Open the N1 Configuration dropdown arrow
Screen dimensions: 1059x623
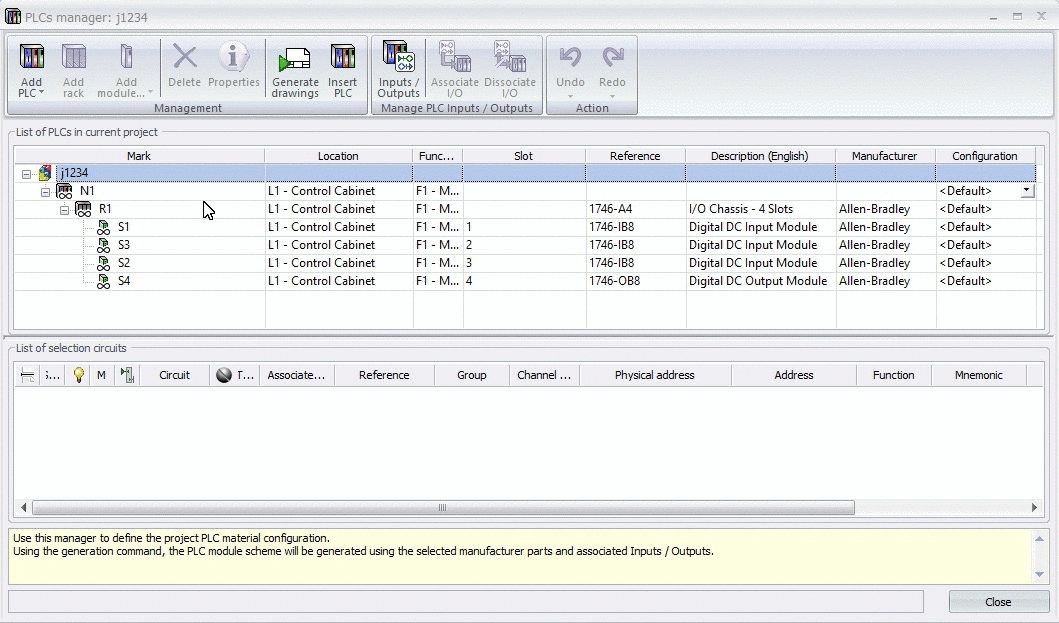pyautogui.click(x=1027, y=191)
